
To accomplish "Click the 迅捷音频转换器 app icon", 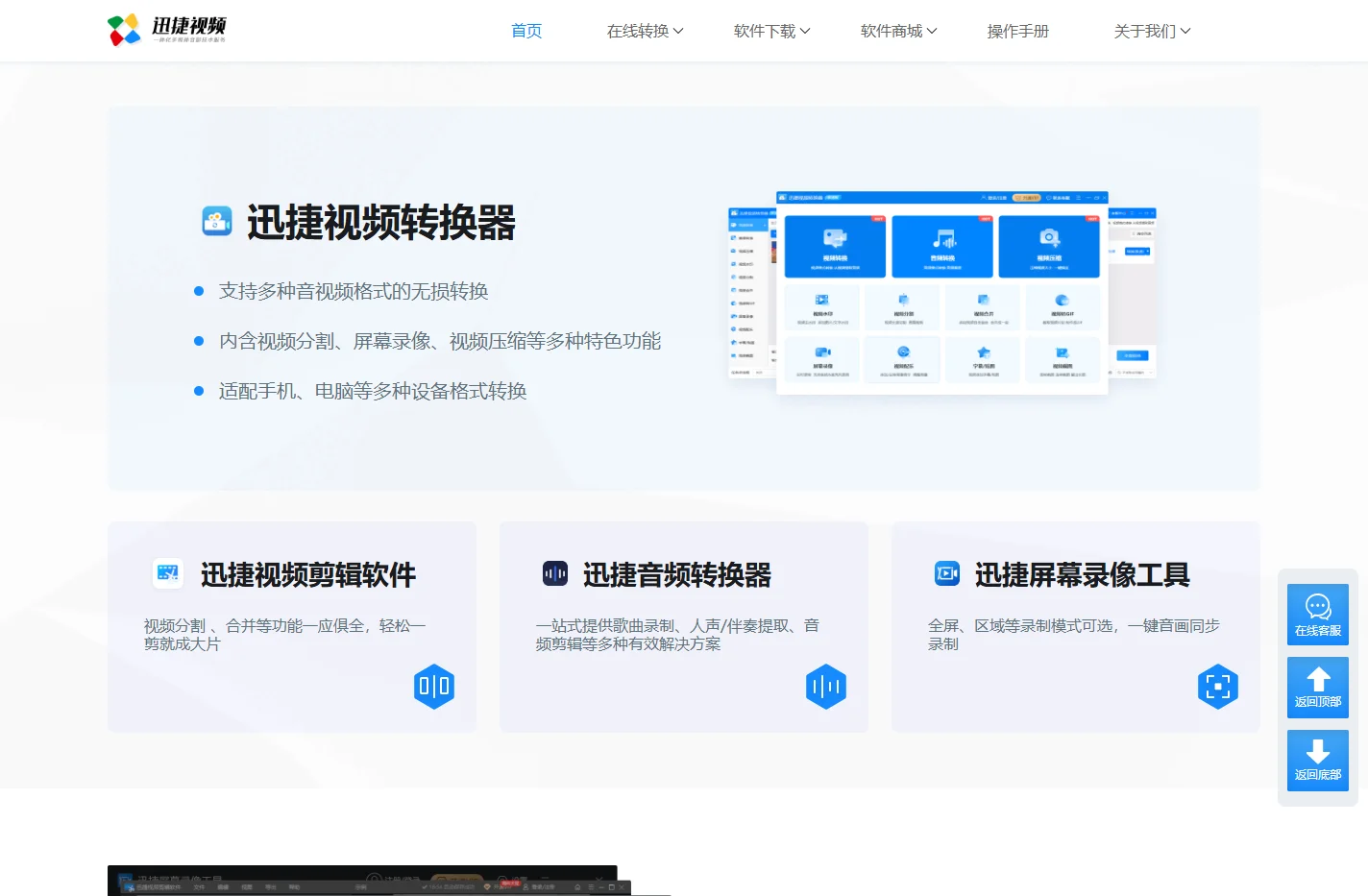I will (555, 574).
